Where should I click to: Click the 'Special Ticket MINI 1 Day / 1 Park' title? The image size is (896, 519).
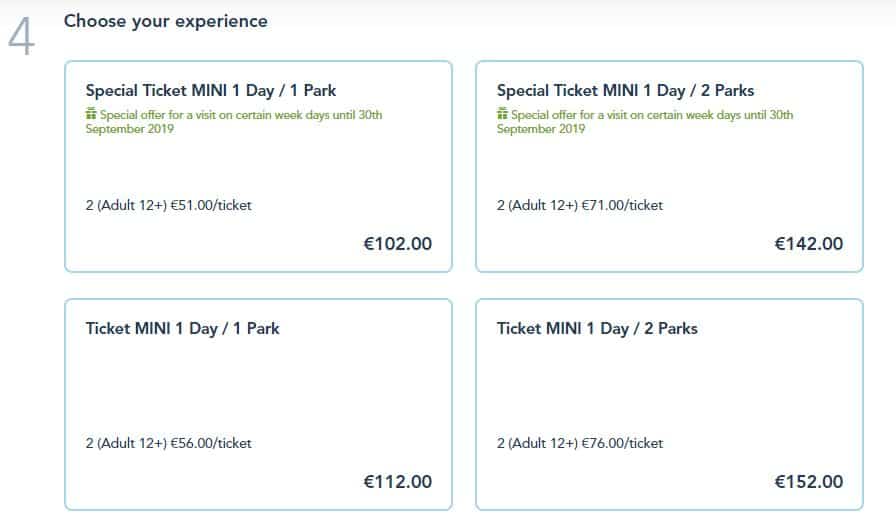pyautogui.click(x=211, y=90)
